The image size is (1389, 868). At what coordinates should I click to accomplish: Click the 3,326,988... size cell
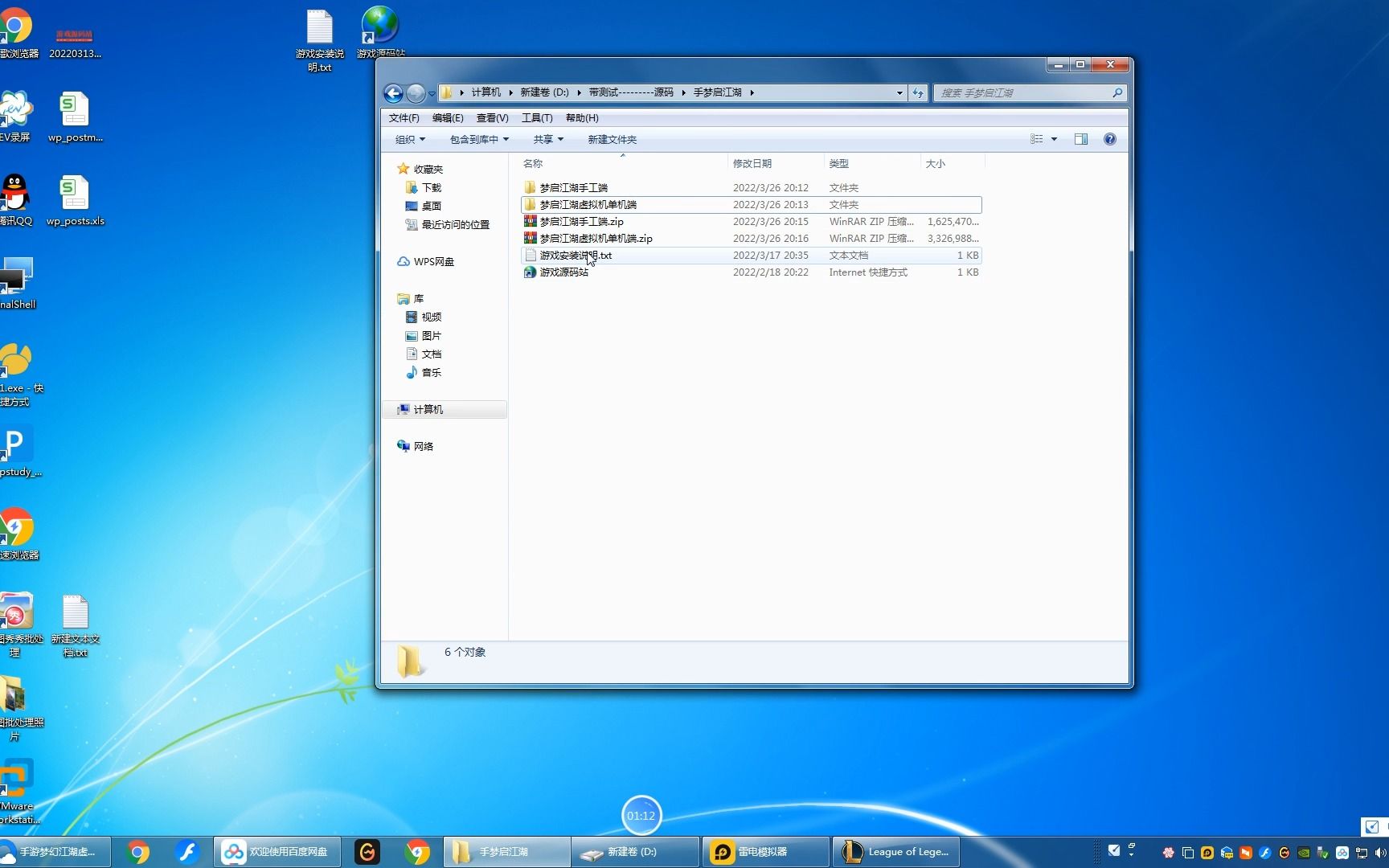click(953, 239)
